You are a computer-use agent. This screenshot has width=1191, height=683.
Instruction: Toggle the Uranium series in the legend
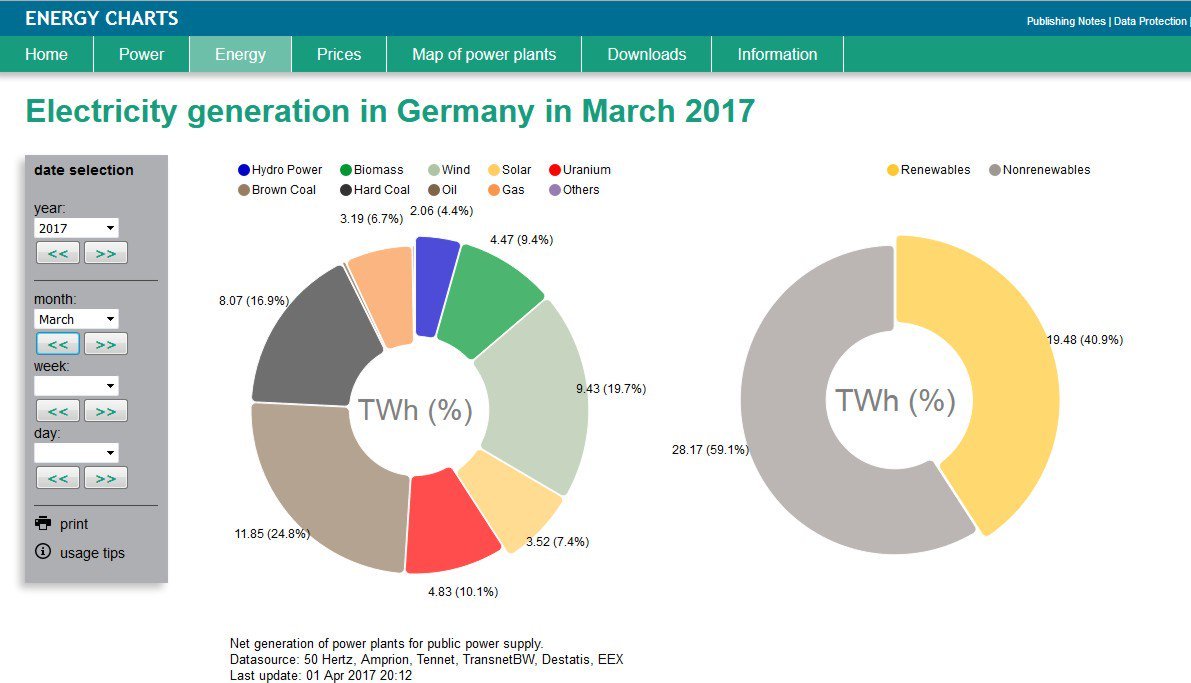[x=580, y=169]
